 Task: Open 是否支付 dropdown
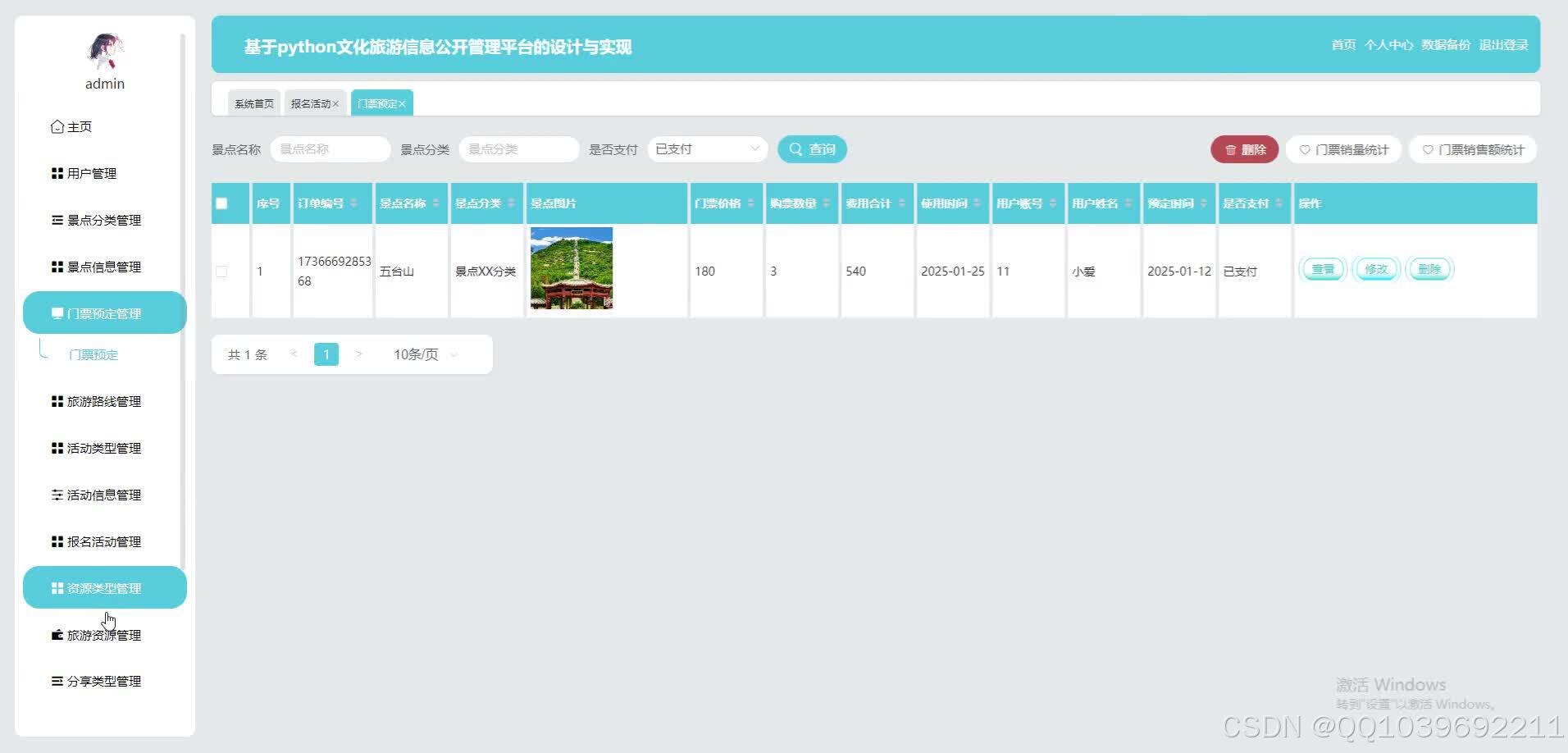point(707,149)
